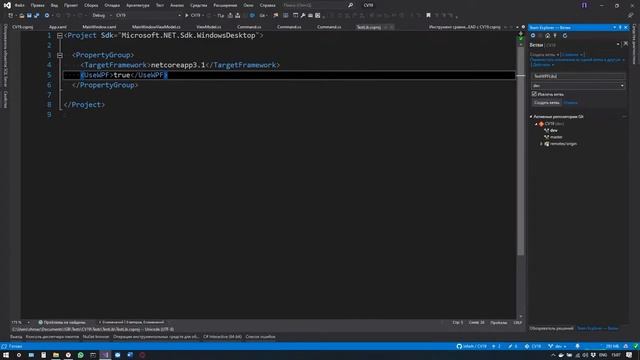Collapse the PropertyGroup fold on line 3
This screenshot has height=360, width=640.
[60, 55]
